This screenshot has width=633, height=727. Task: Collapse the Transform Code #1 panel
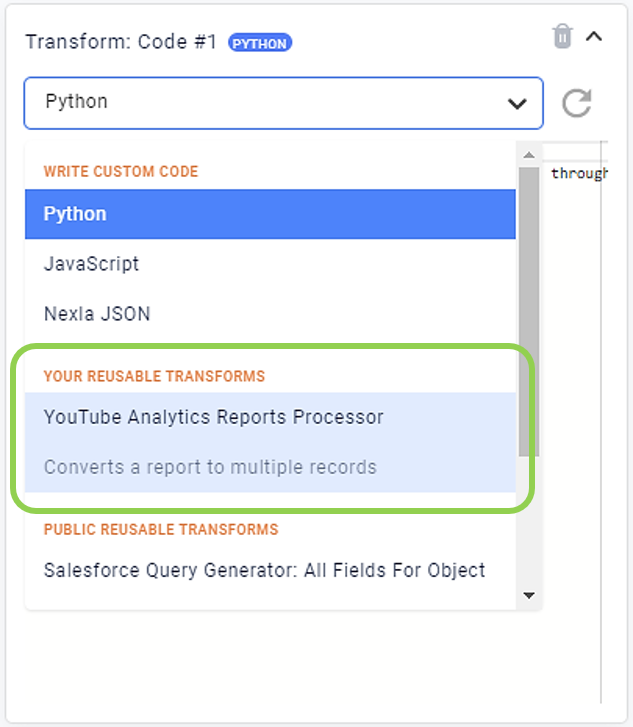tap(594, 36)
